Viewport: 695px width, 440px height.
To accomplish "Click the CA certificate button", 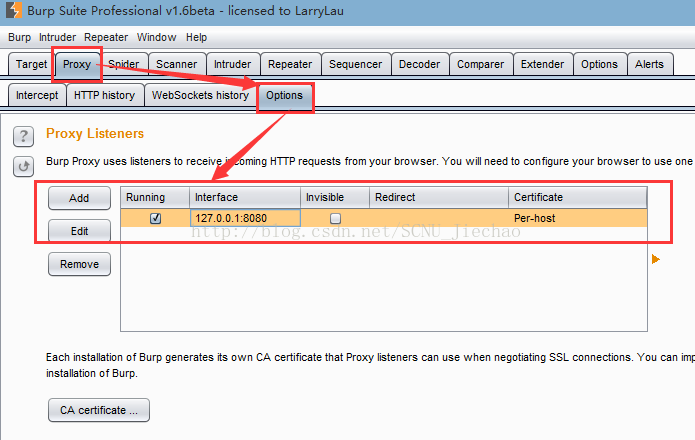I will point(99,410).
